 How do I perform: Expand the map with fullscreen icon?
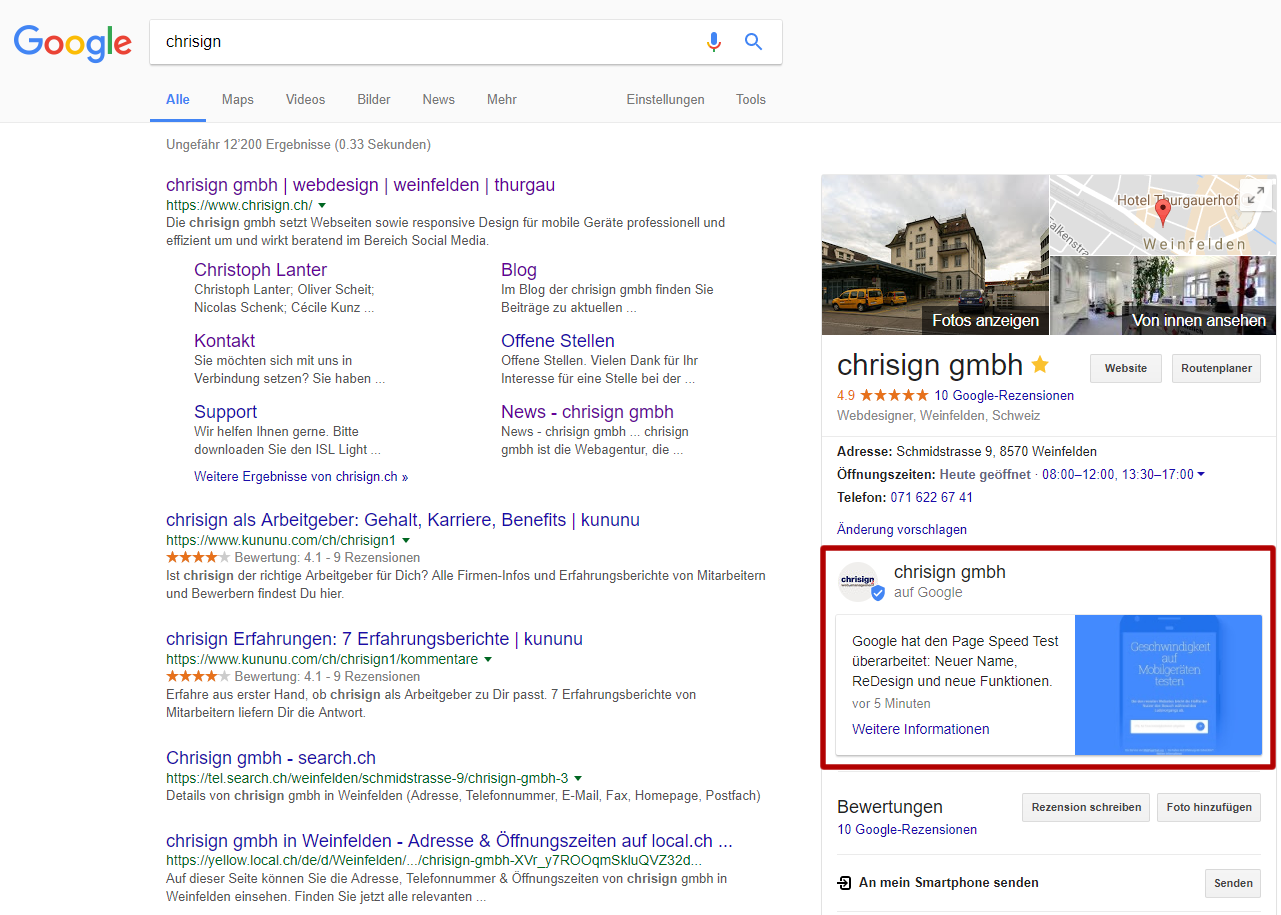1255,195
